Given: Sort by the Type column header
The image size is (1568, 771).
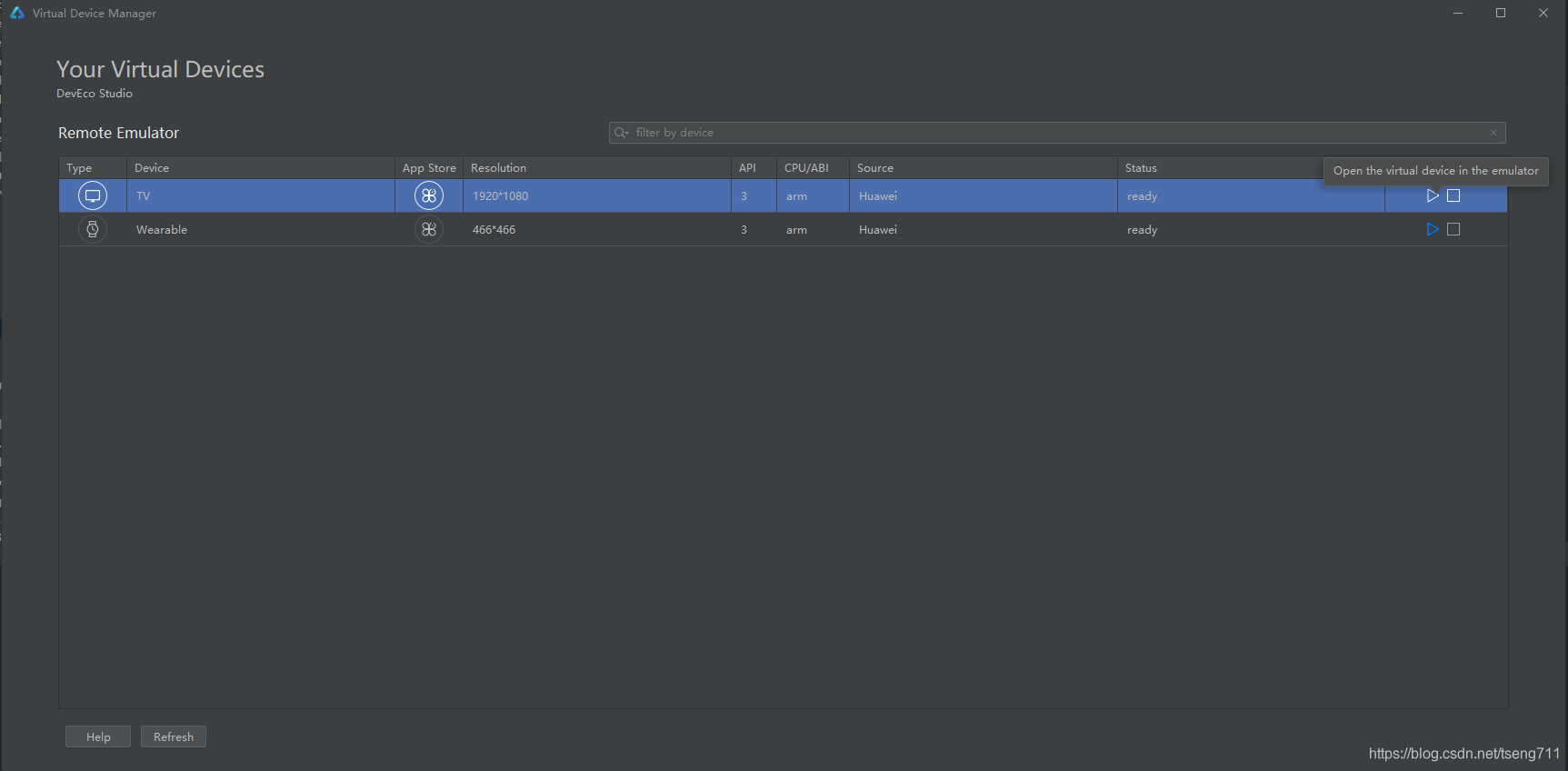Looking at the screenshot, I should (93, 168).
